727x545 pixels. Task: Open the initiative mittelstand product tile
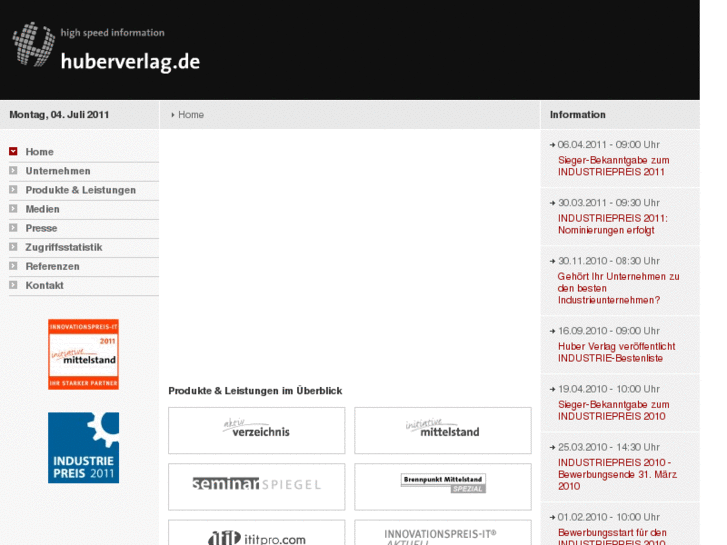click(443, 430)
